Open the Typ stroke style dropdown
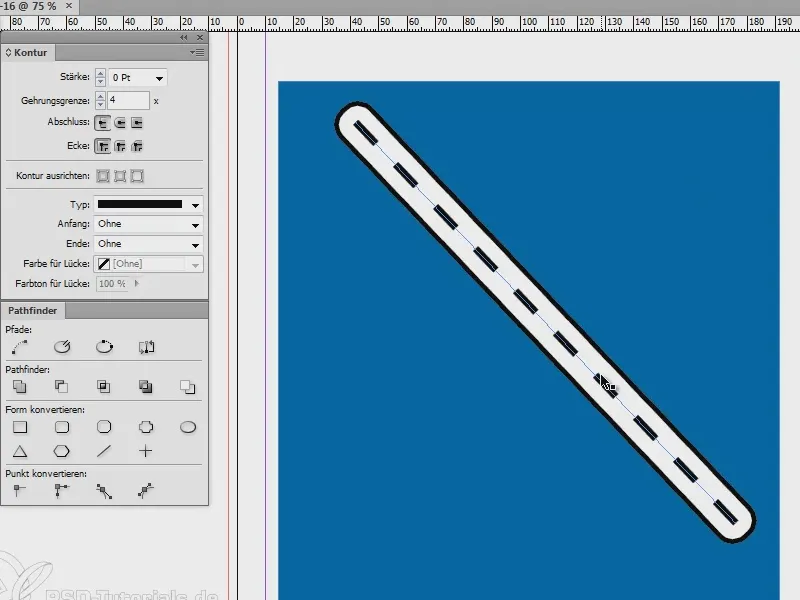The height and width of the screenshot is (600, 800). point(195,205)
